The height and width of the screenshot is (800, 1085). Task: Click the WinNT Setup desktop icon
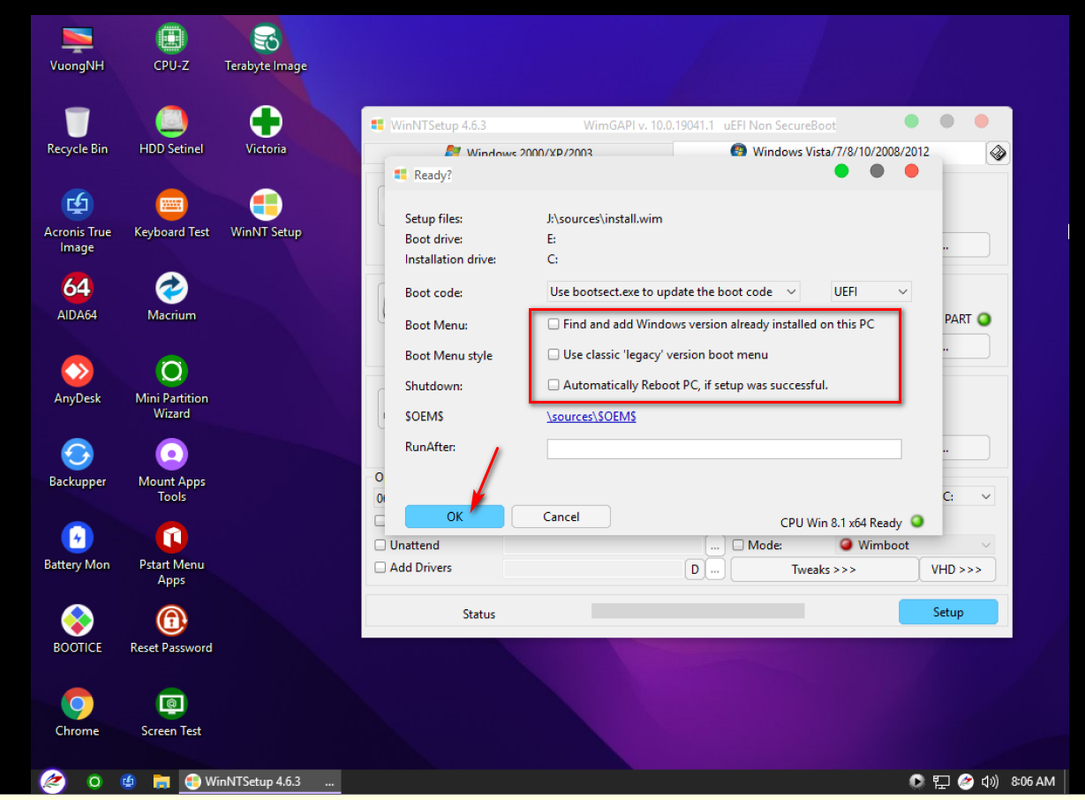coord(266,214)
